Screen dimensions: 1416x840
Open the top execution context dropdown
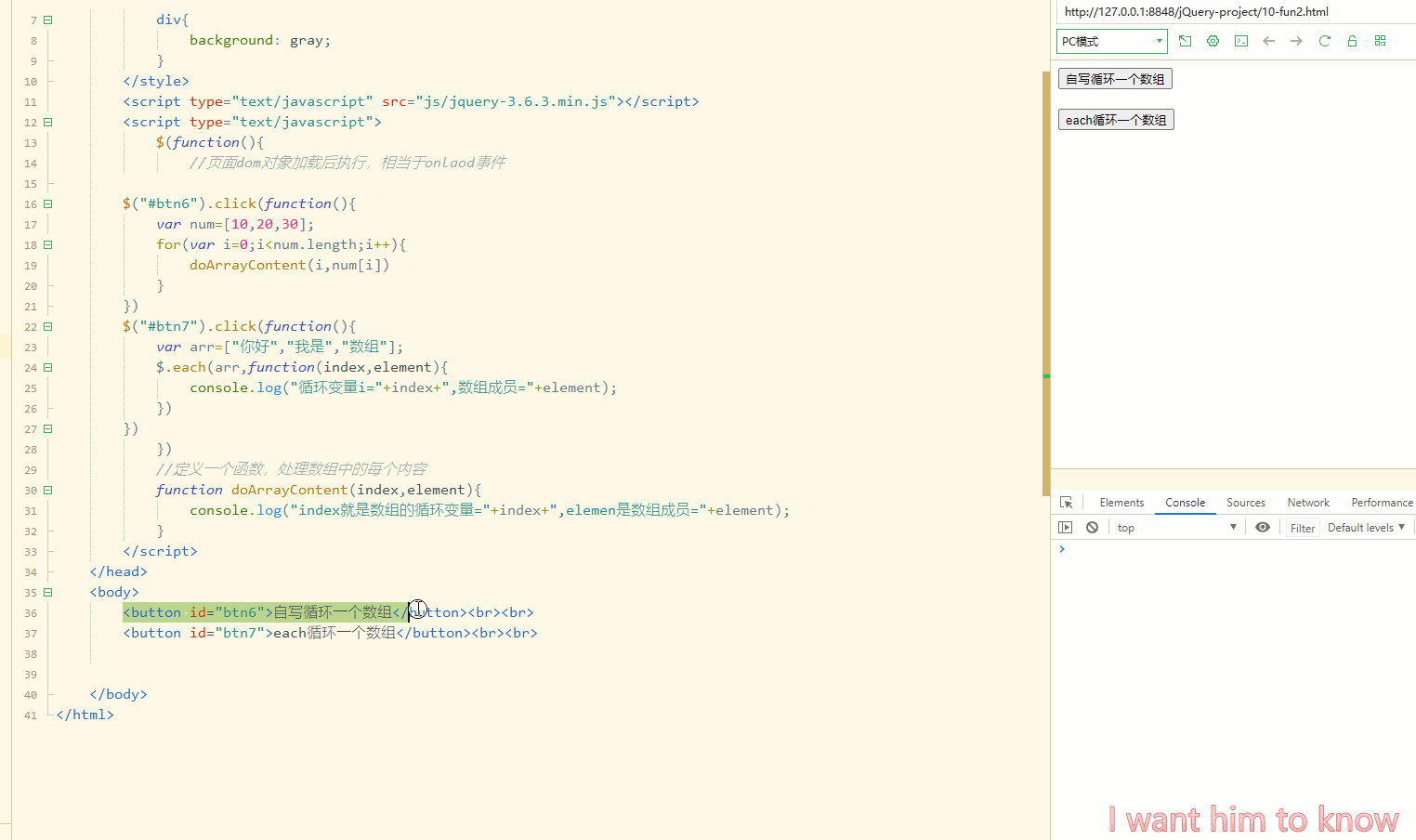pos(1176,528)
